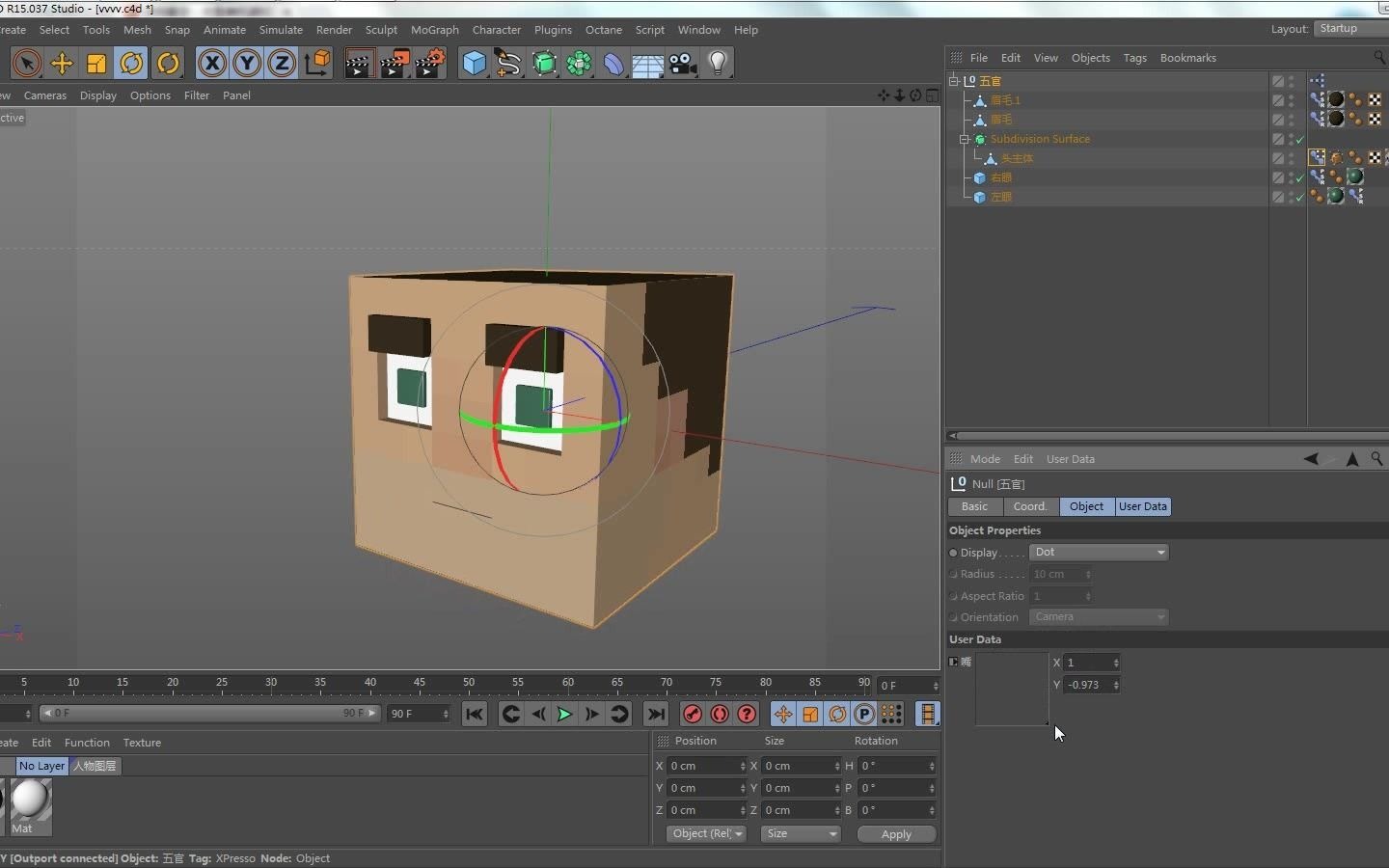Play the animation forwards
The width and height of the screenshot is (1389, 868).
pyautogui.click(x=565, y=715)
